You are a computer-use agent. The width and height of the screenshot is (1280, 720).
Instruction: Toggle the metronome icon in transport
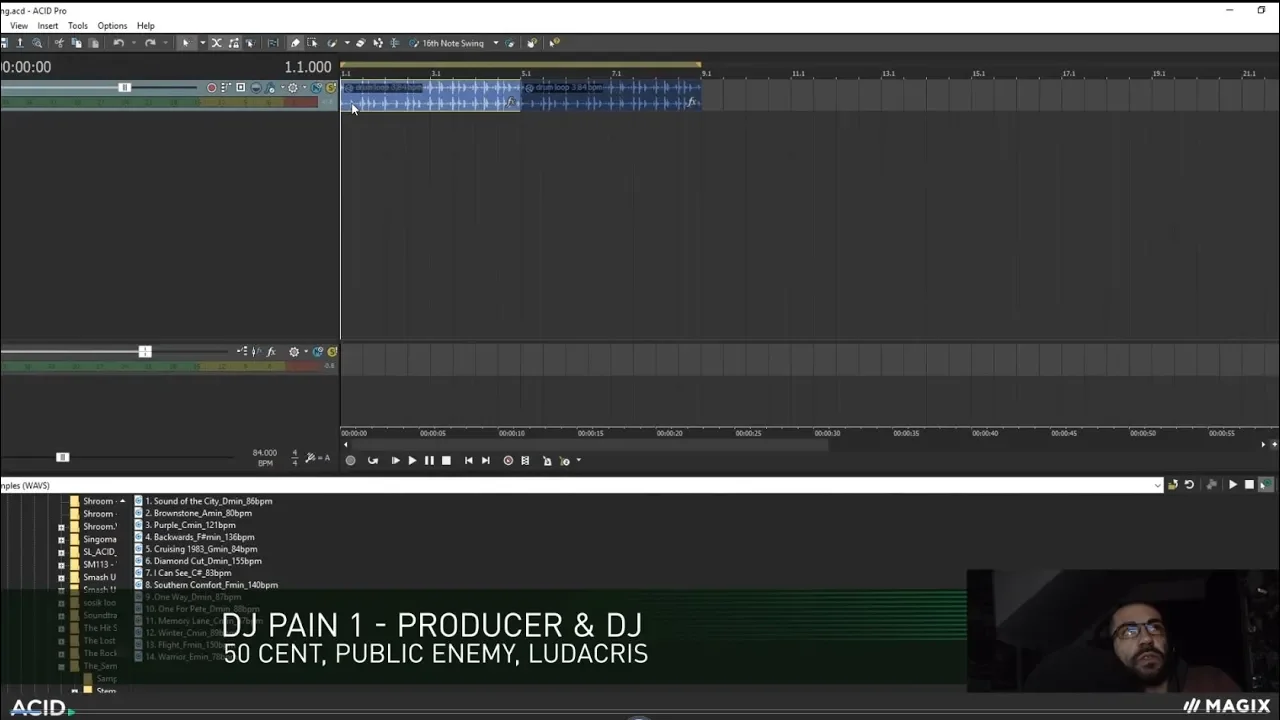point(547,460)
